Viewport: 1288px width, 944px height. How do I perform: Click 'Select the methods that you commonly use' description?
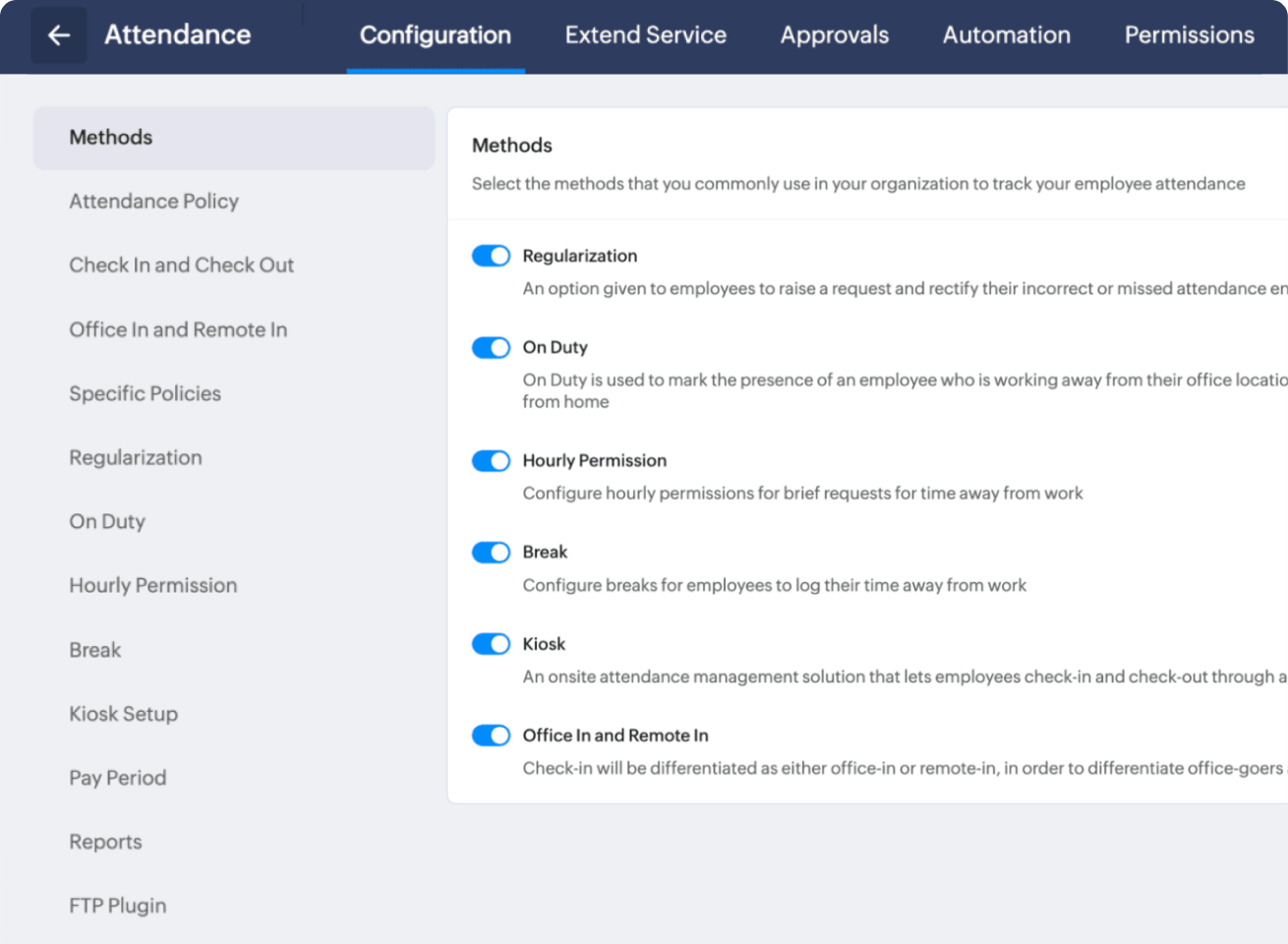click(x=858, y=184)
